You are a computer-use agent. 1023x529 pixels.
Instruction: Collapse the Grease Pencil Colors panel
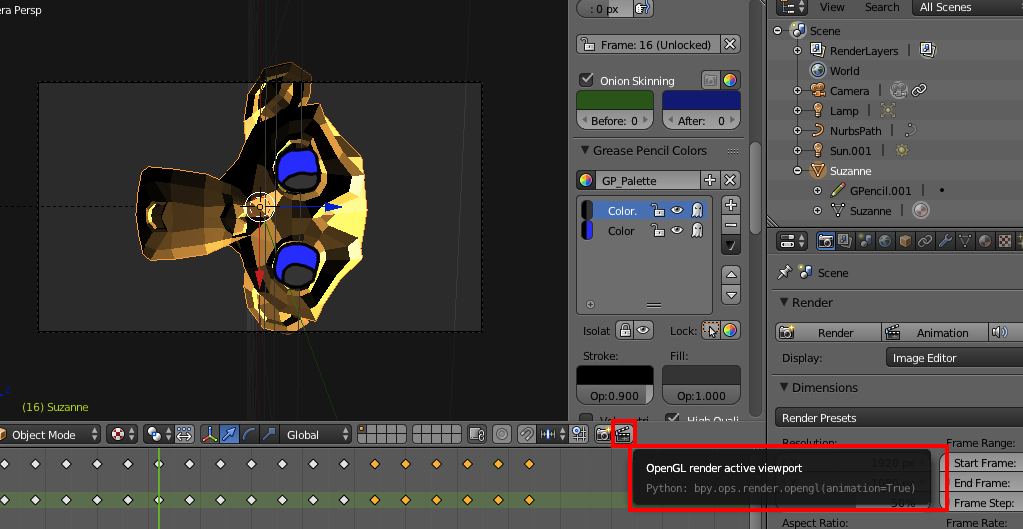pos(585,151)
